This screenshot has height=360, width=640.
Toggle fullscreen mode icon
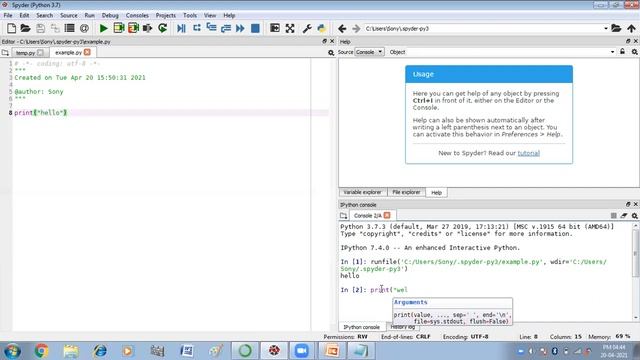(290, 28)
